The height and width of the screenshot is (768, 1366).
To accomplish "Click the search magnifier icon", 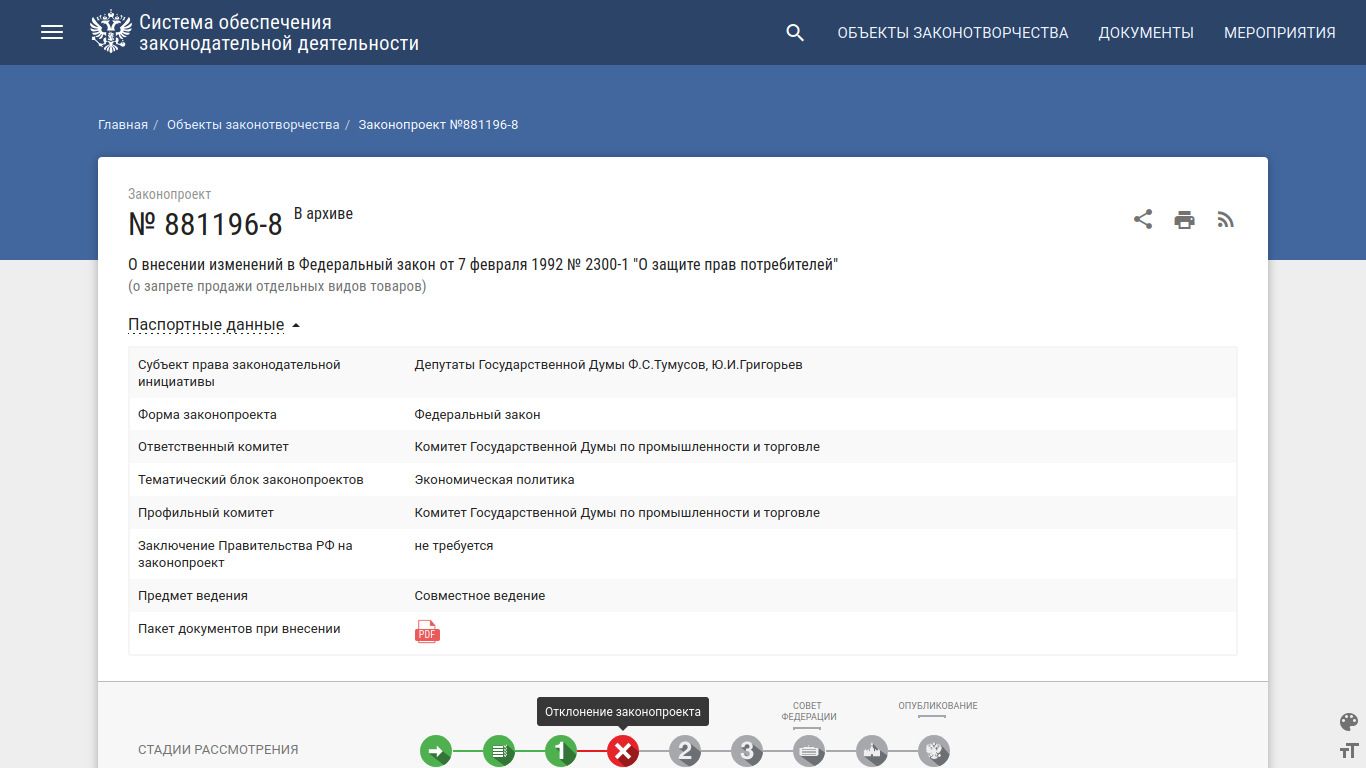I will click(795, 33).
